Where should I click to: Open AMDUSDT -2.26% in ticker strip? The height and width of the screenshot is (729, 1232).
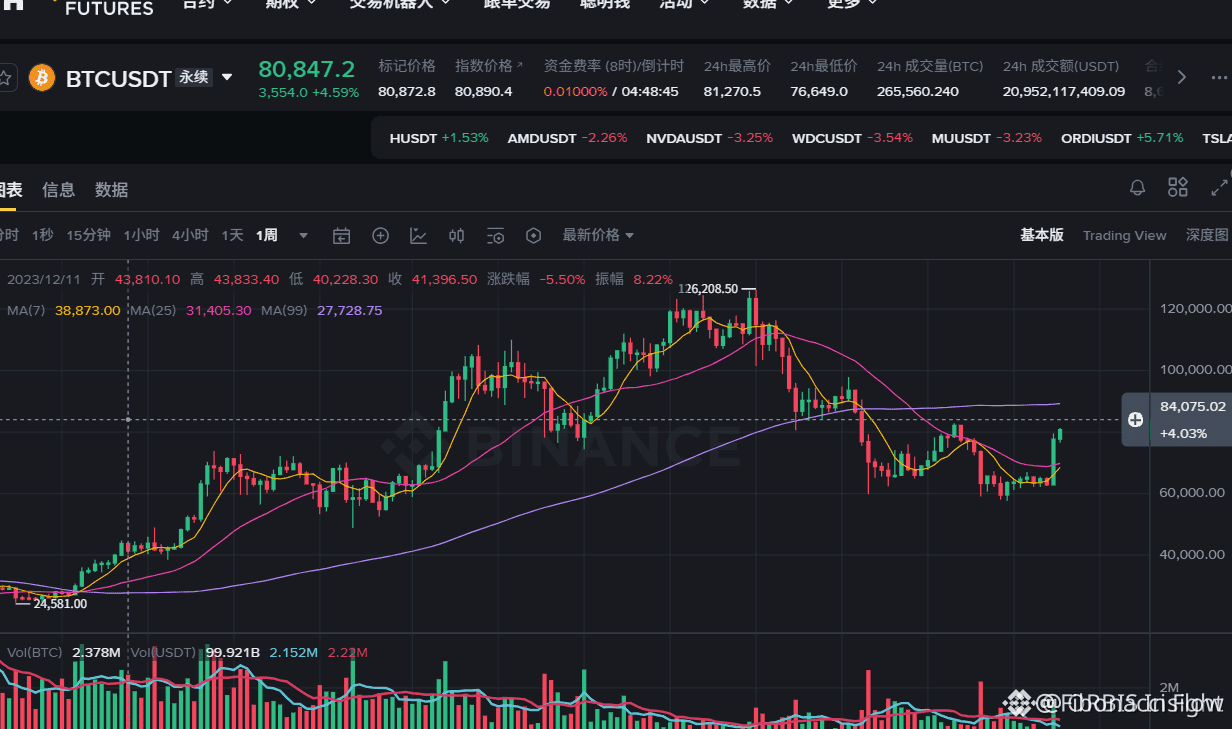(567, 138)
